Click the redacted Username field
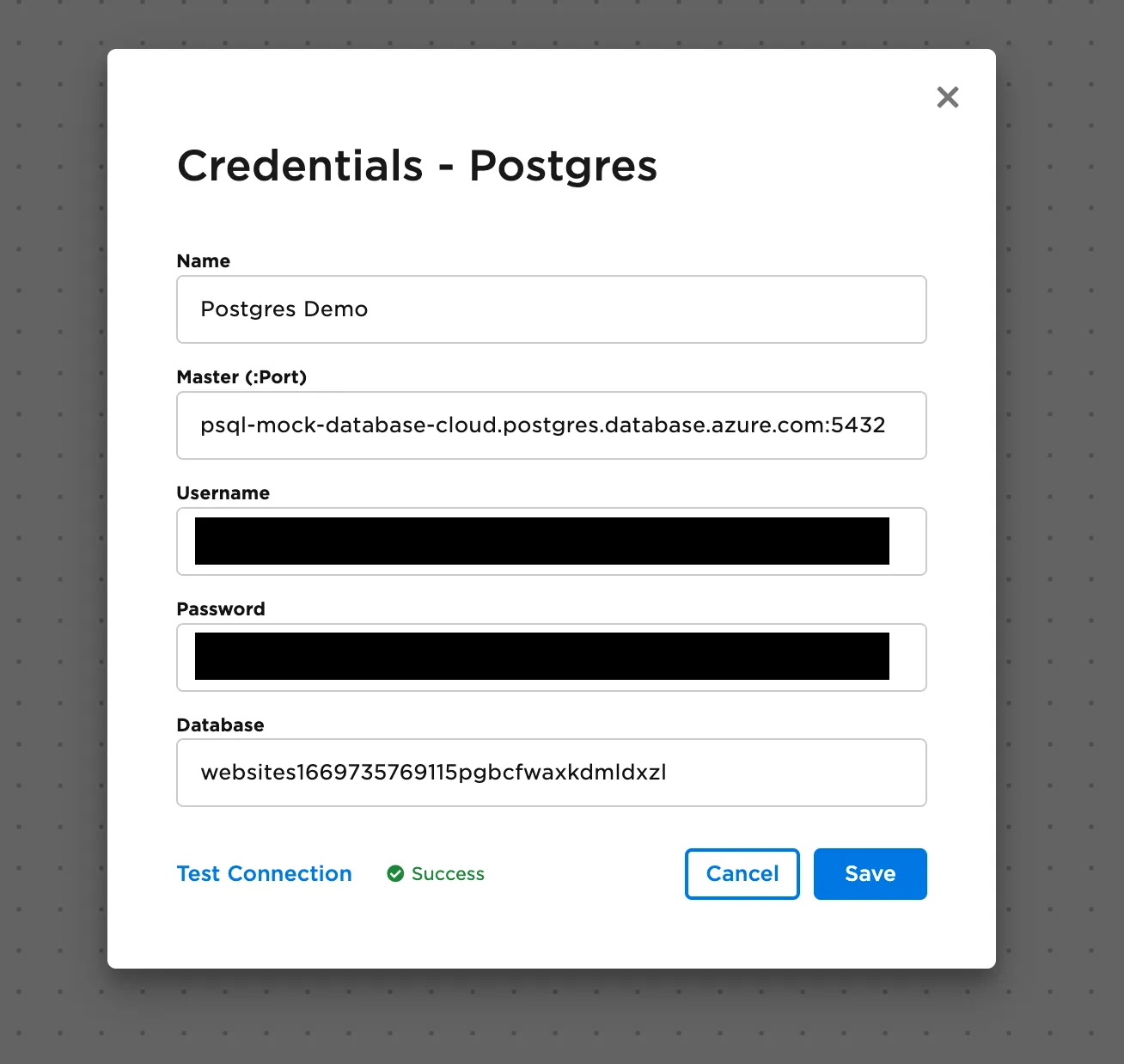This screenshot has width=1124, height=1064. coord(551,541)
